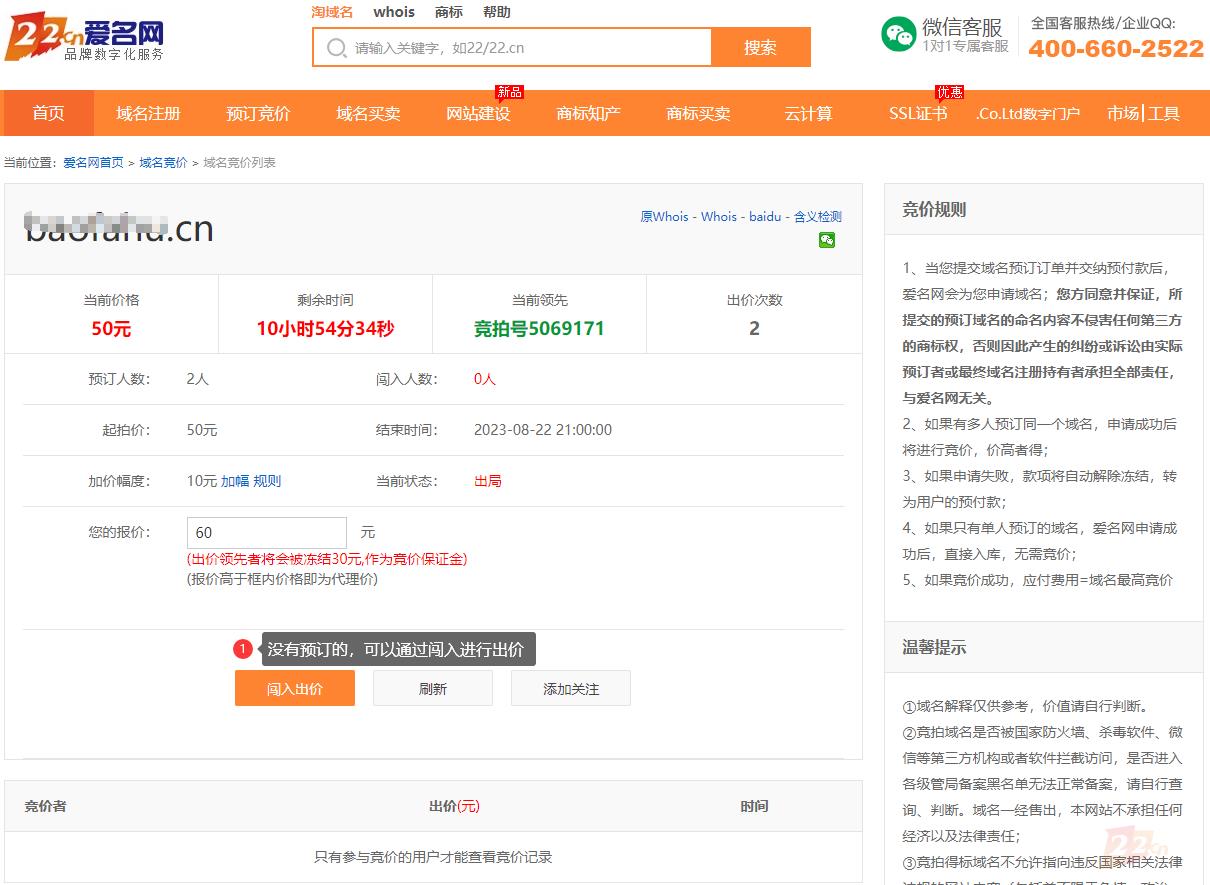Image resolution: width=1210 pixels, height=885 pixels.
Task: Click the green WeChat customer service icon
Action: [x=898, y=34]
